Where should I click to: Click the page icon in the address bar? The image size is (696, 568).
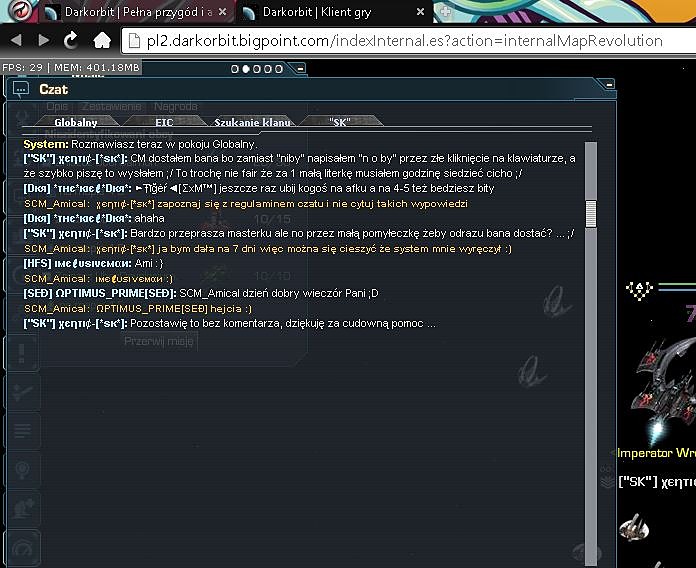pyautogui.click(x=134, y=41)
